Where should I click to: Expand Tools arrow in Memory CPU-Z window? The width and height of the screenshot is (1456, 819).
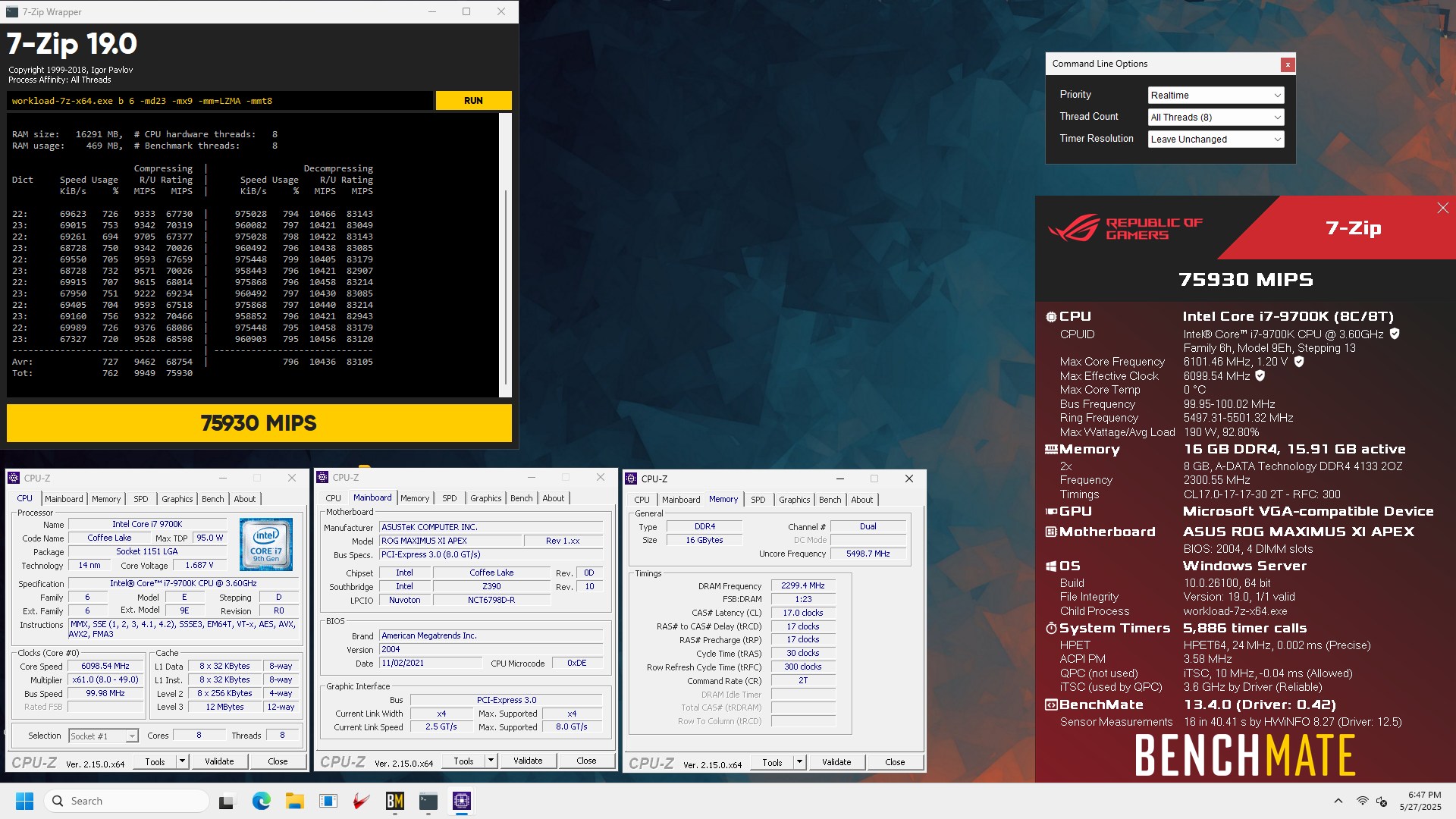(x=799, y=762)
